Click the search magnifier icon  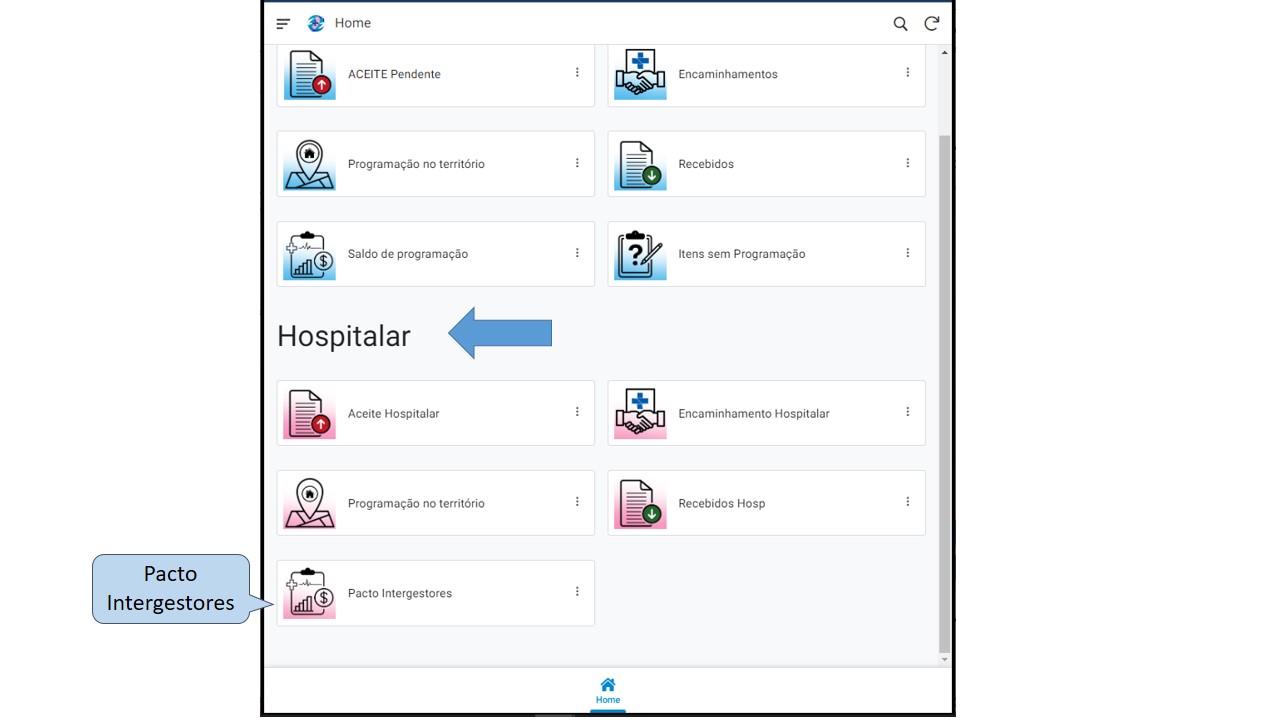tap(900, 24)
